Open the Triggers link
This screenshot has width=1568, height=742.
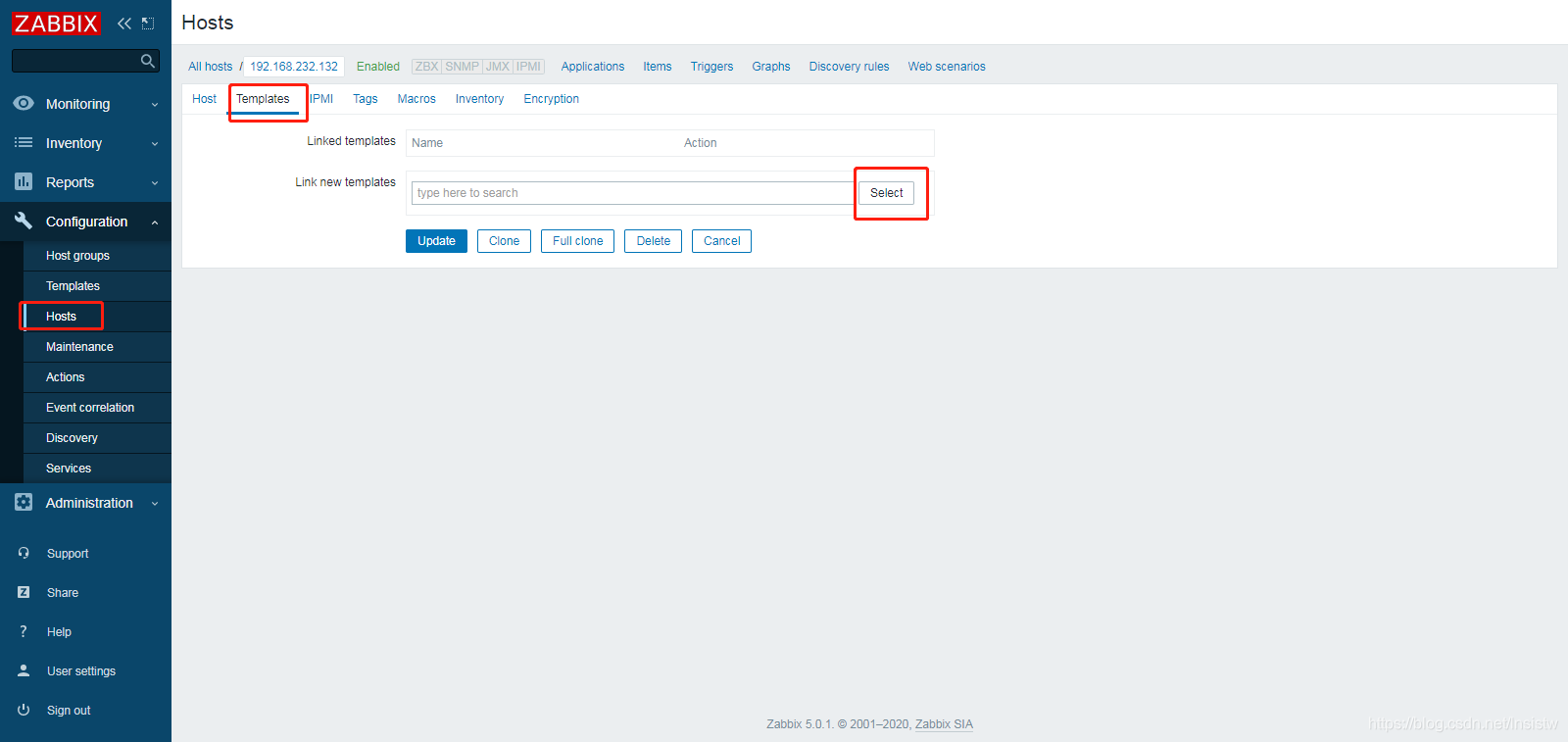tap(711, 67)
